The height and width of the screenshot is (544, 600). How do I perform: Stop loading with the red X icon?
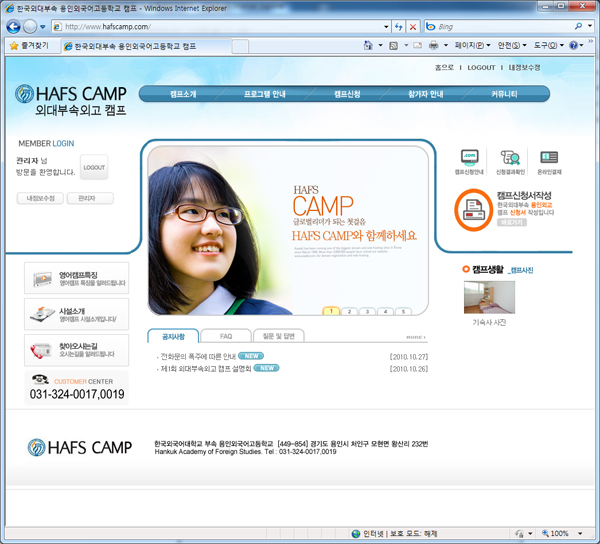[413, 27]
